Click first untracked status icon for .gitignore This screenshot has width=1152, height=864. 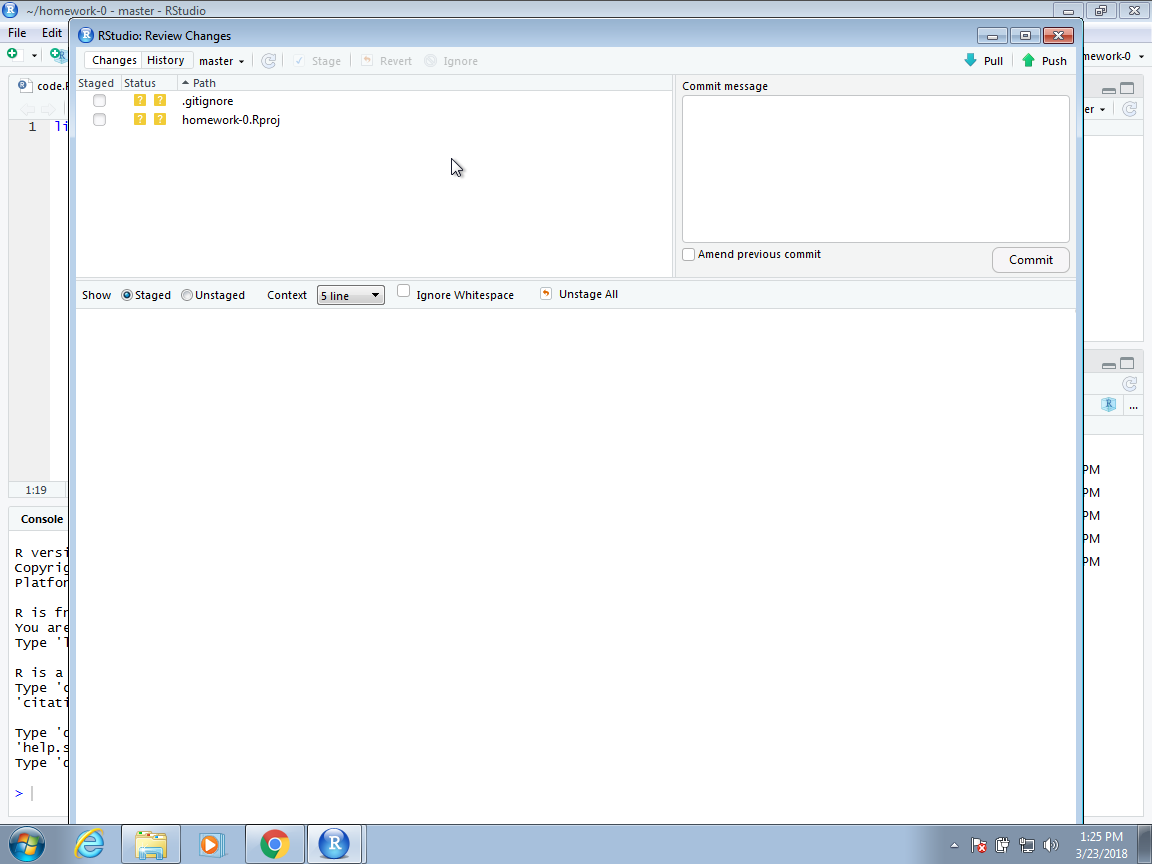(x=140, y=100)
